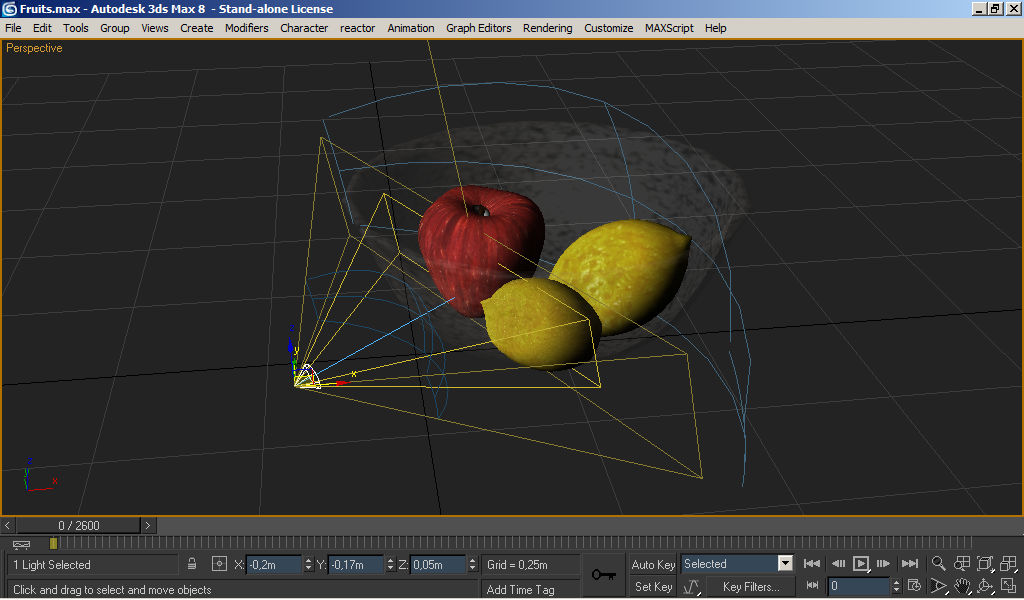Open the Group menu

point(115,28)
